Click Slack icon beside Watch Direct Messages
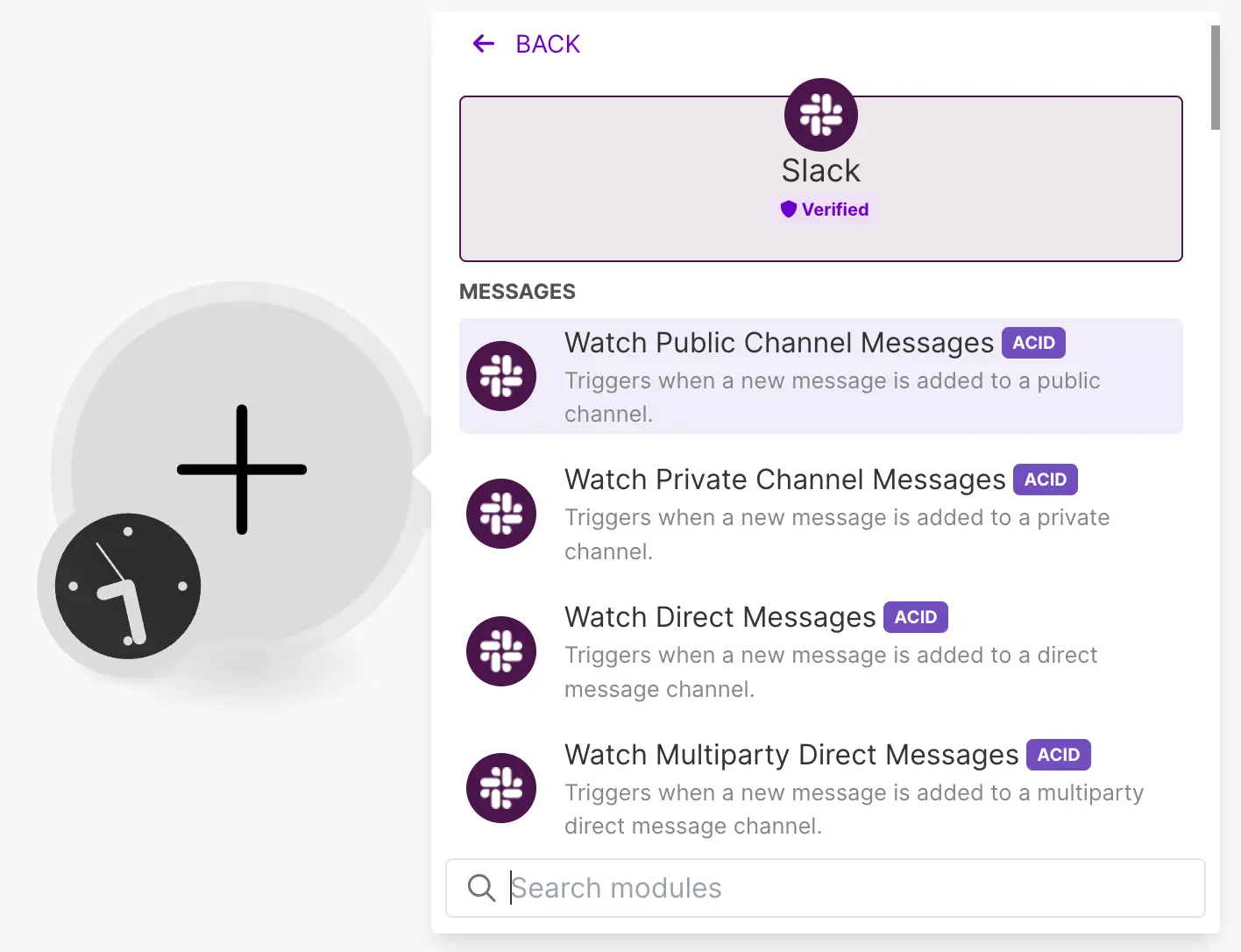Image resolution: width=1241 pixels, height=952 pixels. coord(501,651)
